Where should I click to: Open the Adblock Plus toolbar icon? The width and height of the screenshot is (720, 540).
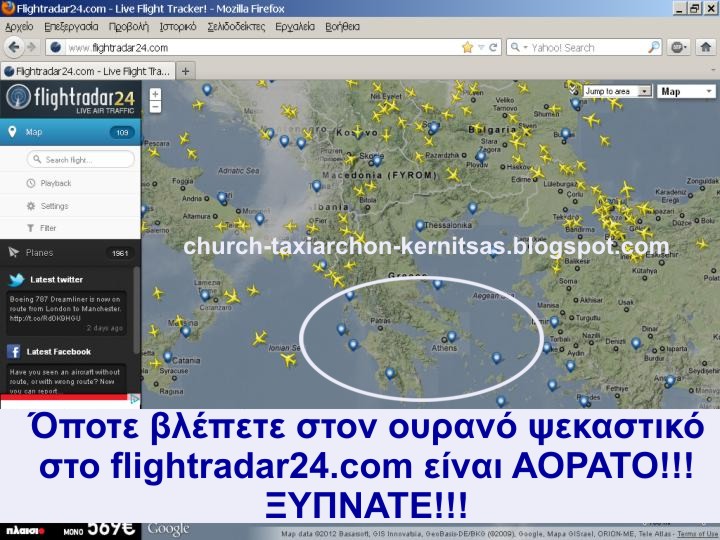point(679,47)
